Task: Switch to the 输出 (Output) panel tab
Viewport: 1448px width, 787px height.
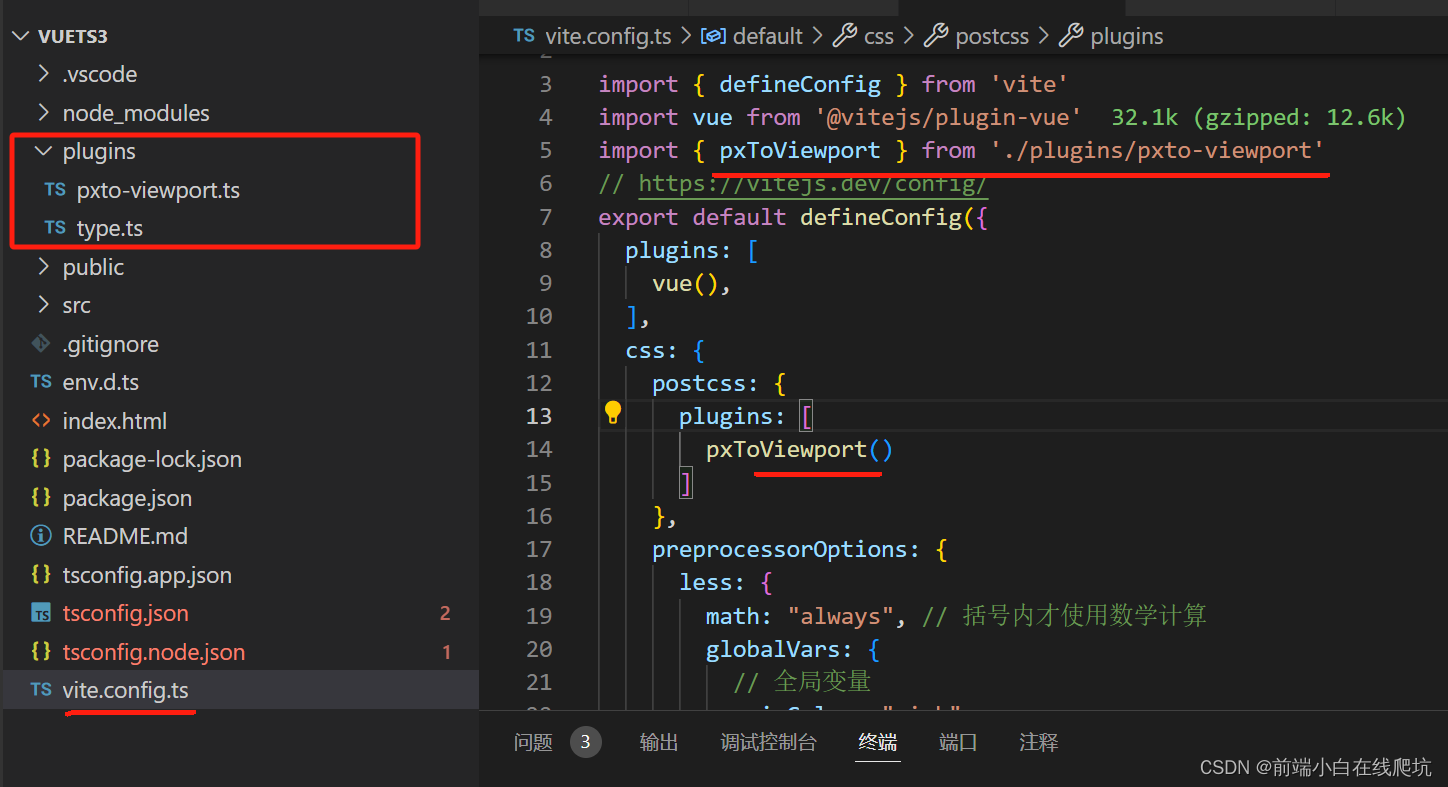Action: point(659,742)
